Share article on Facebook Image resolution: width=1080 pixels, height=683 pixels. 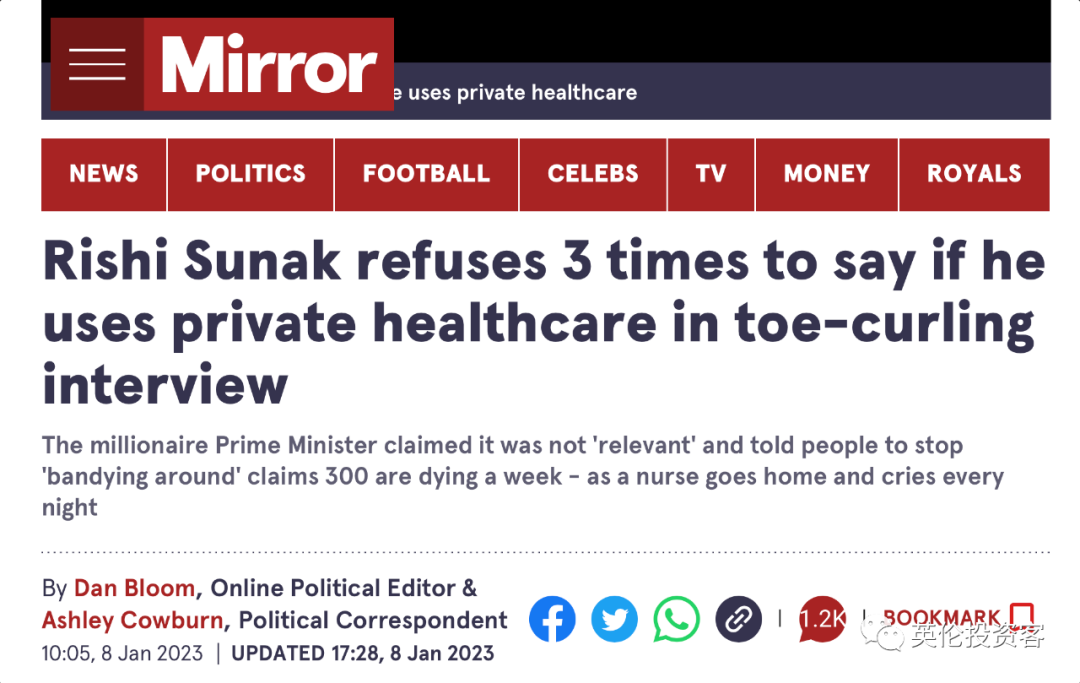tap(552, 619)
